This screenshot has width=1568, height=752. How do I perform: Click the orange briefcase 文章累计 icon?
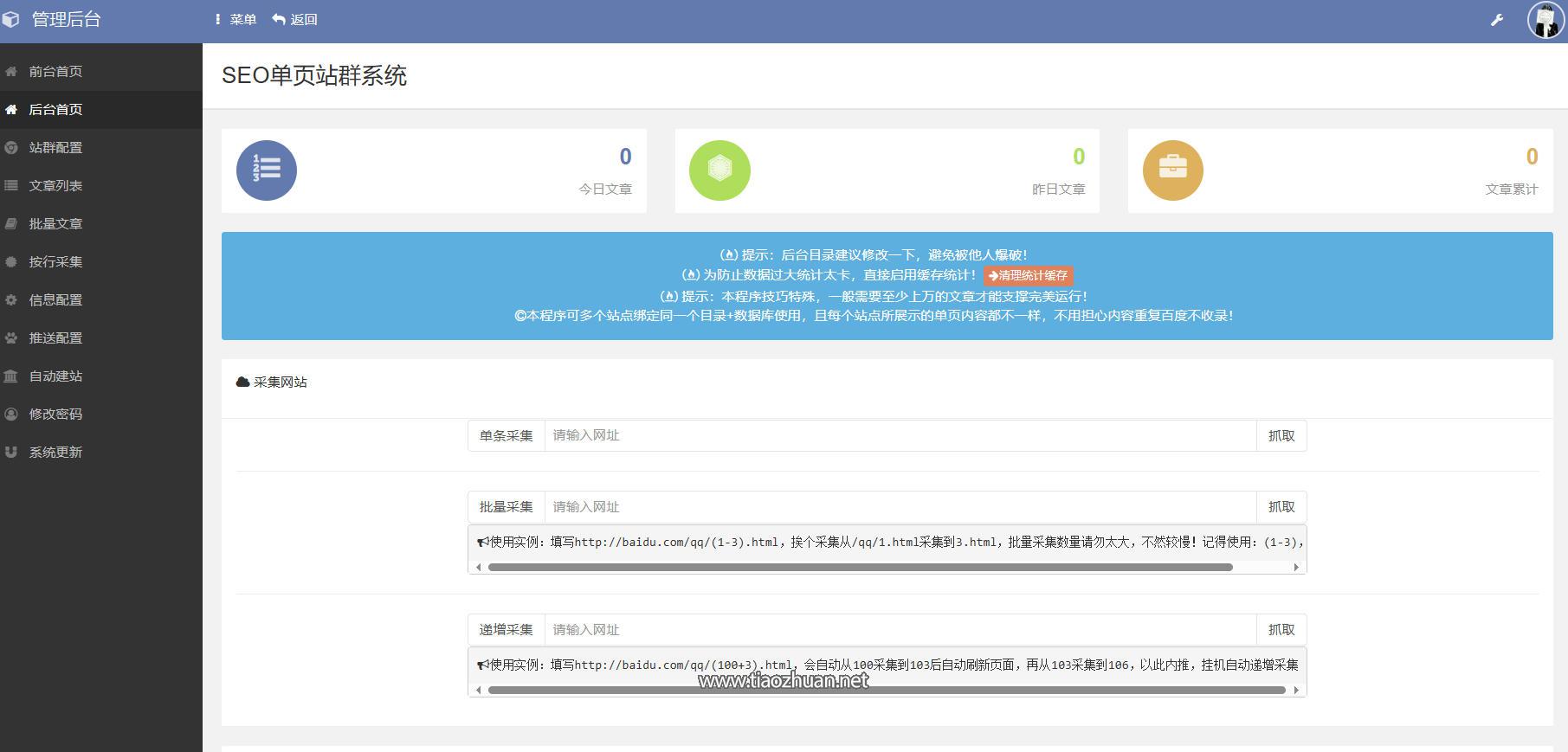click(x=1173, y=170)
